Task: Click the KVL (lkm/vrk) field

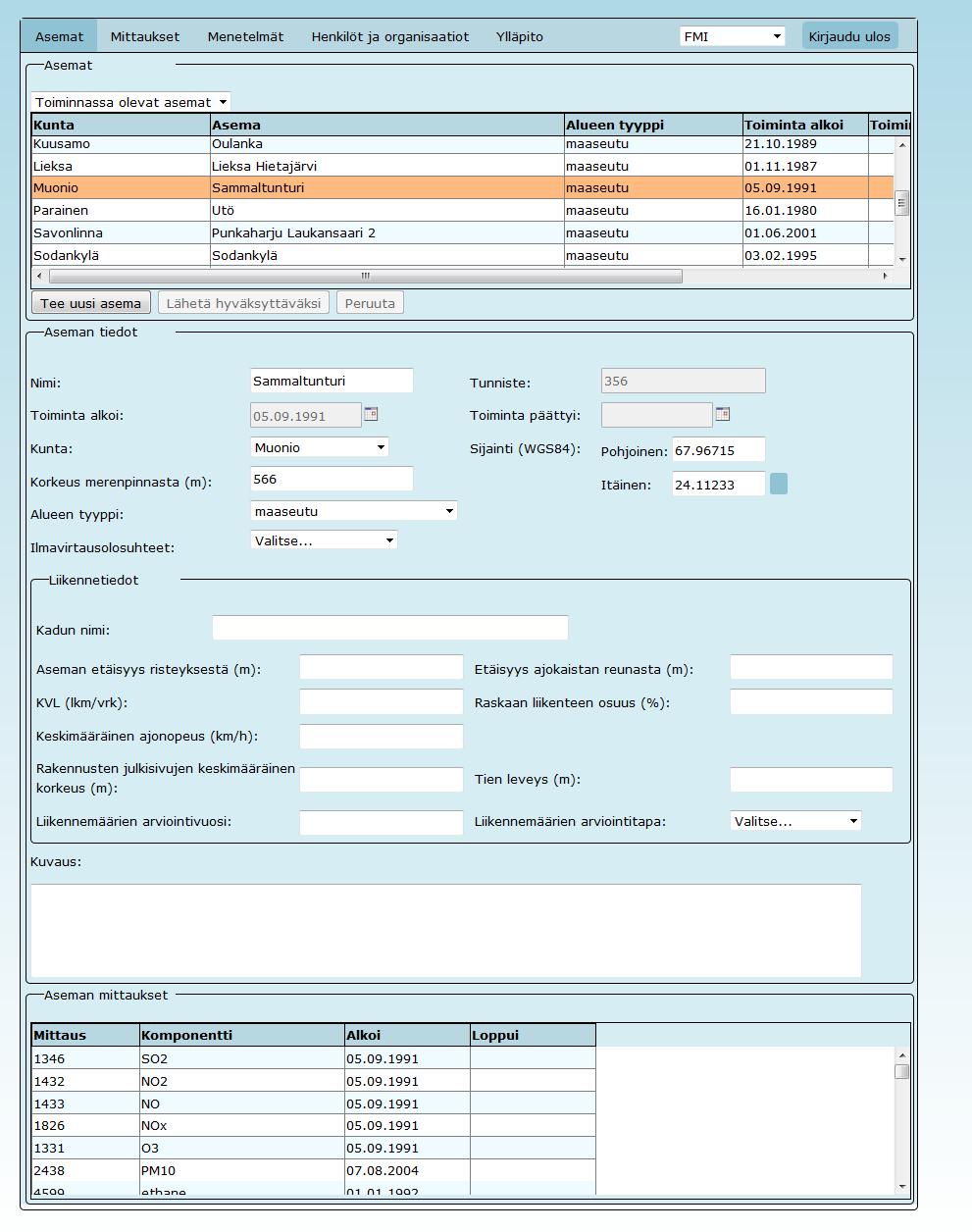Action: tap(381, 702)
